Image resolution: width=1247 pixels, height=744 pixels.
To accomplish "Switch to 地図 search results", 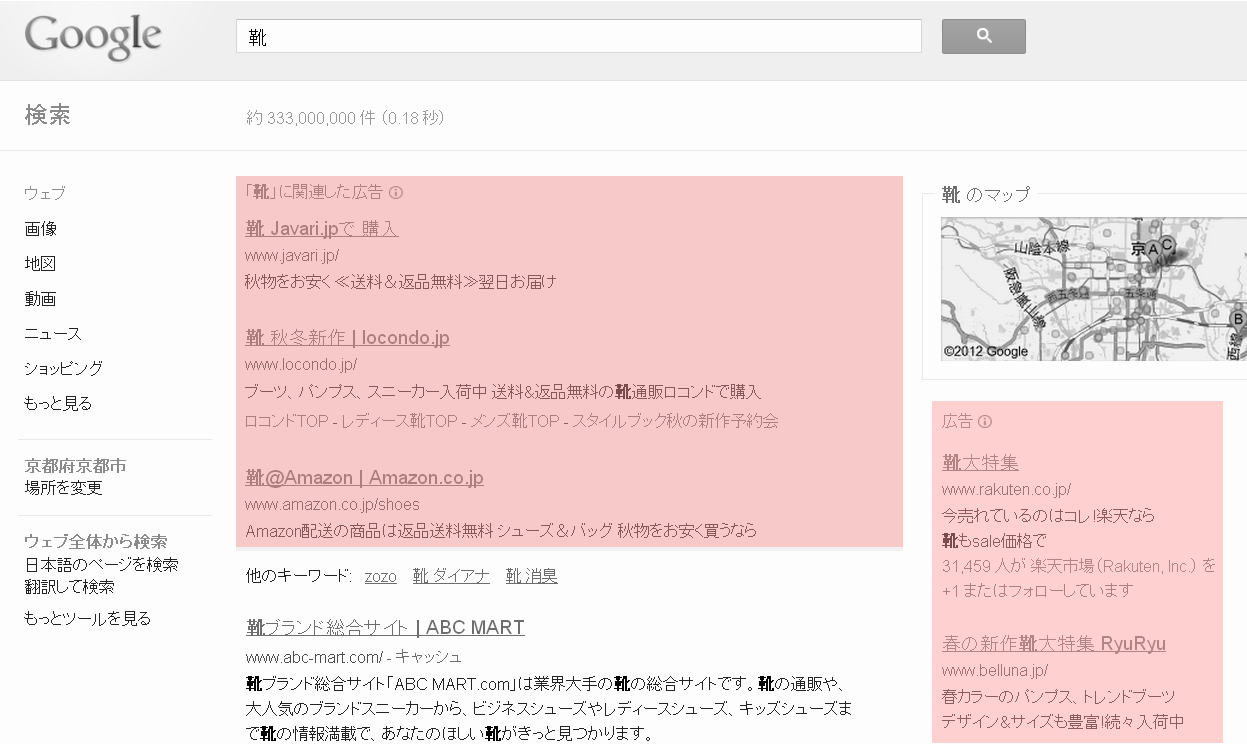I will tap(40, 264).
